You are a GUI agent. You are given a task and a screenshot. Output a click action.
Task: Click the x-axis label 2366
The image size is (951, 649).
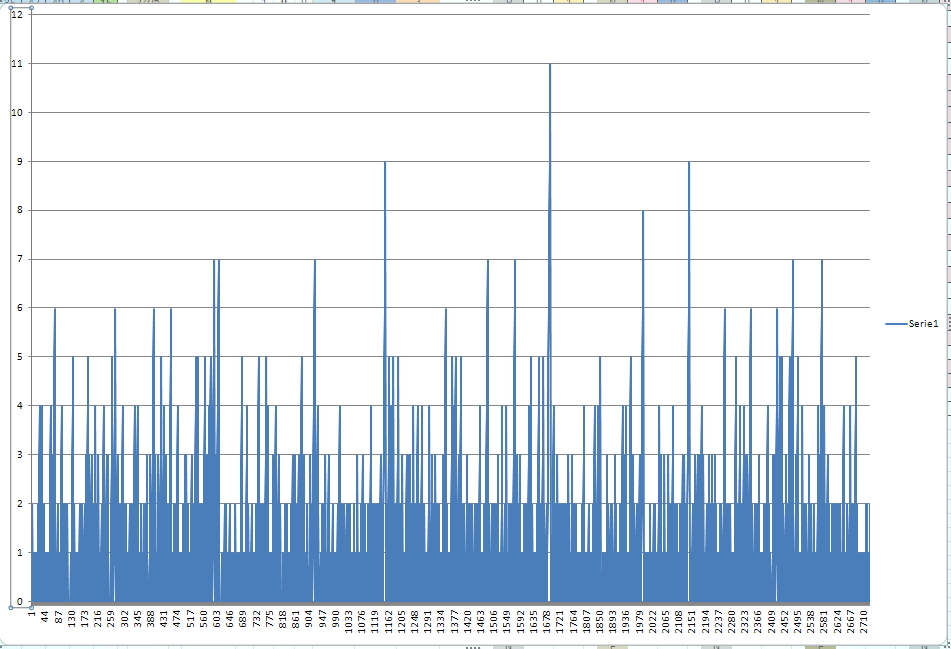(758, 621)
